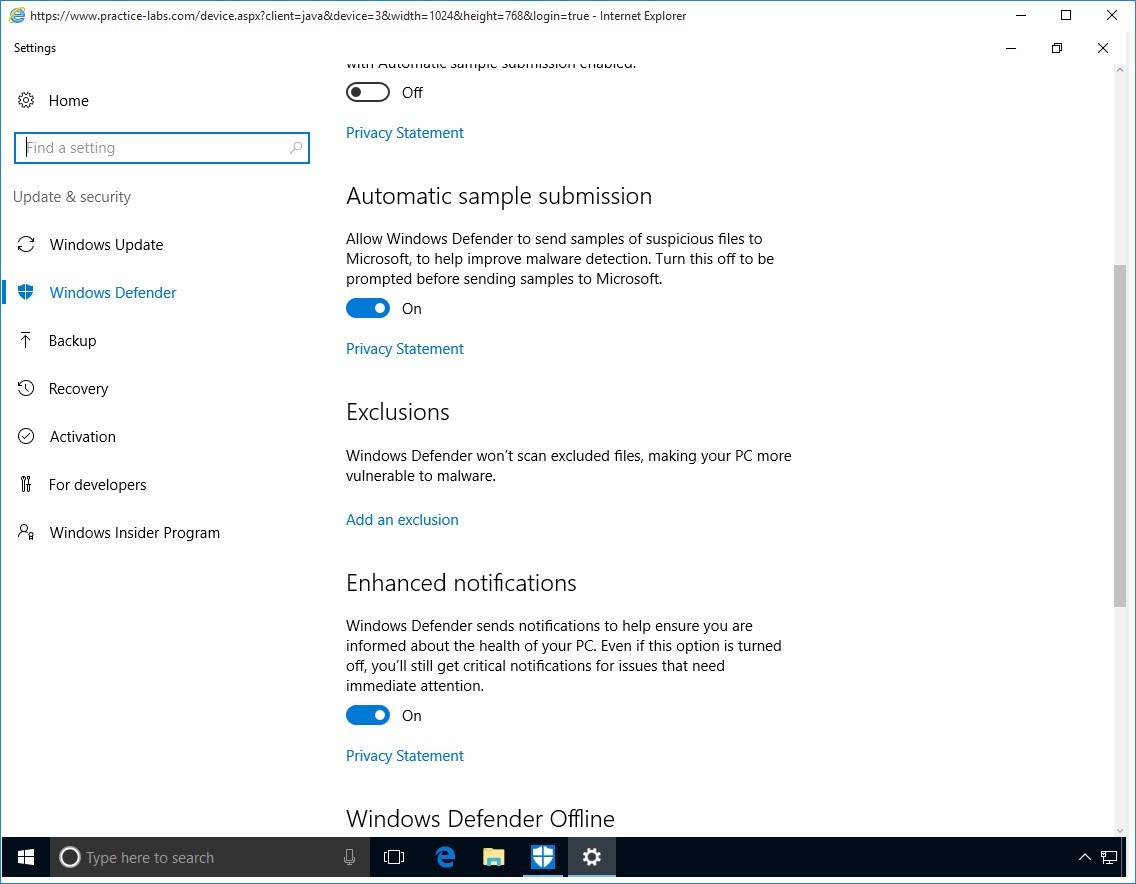Click Add an exclusion link
The image size is (1136, 884).
(x=402, y=520)
